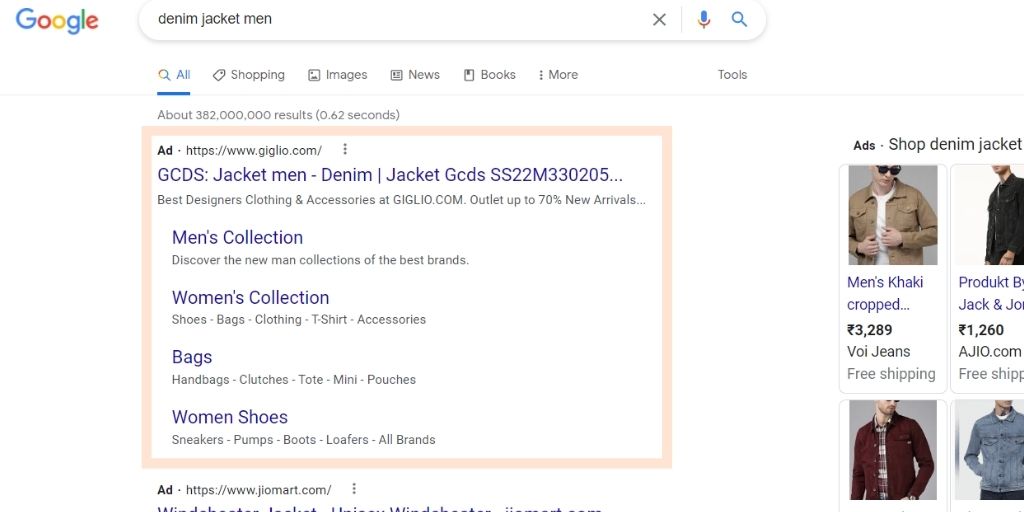
Task: Click the ₹3,289 price text
Action: pos(869,330)
